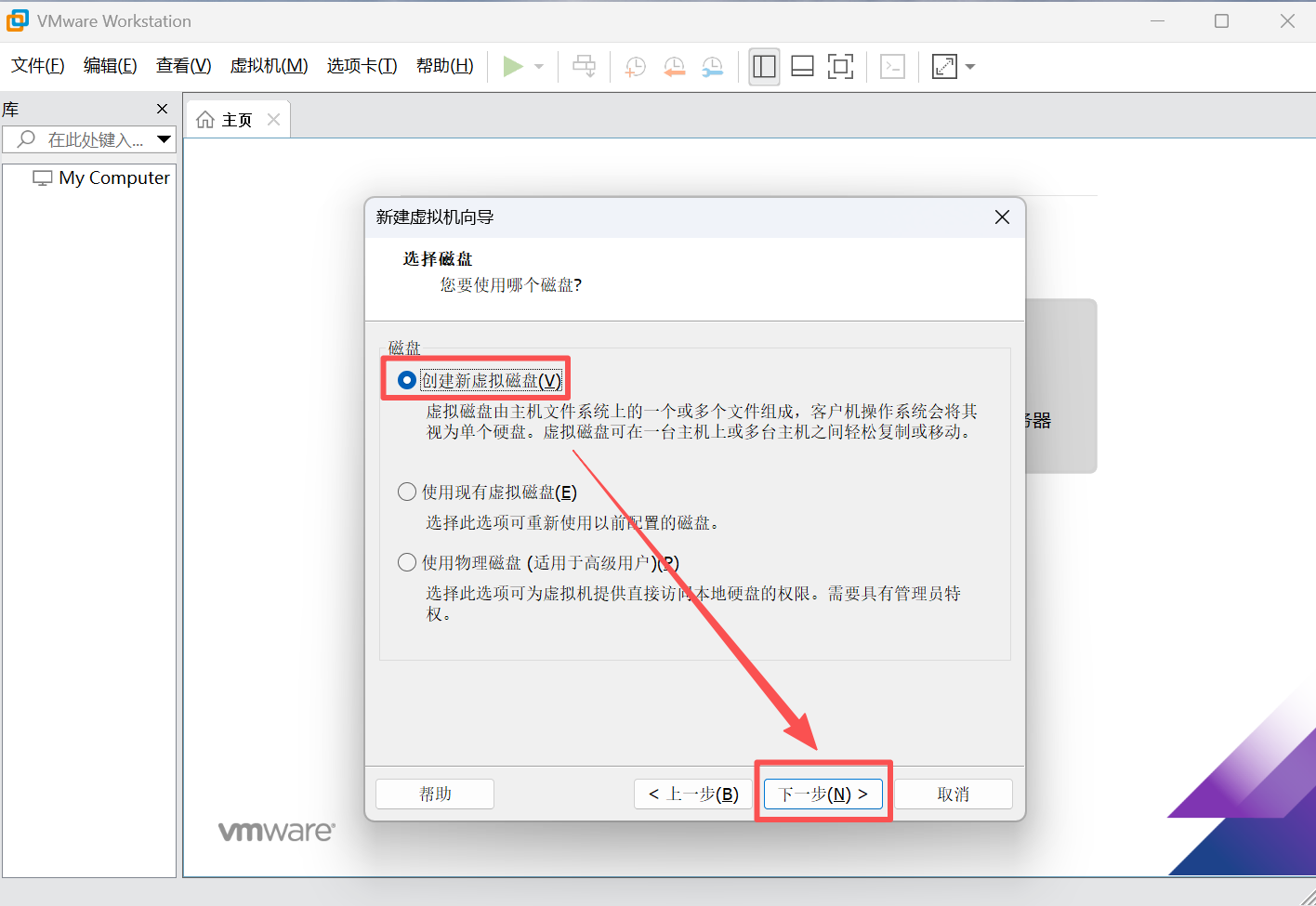
Task: Select 使用现有虚拟磁盘(E) radio option
Action: pyautogui.click(x=407, y=492)
